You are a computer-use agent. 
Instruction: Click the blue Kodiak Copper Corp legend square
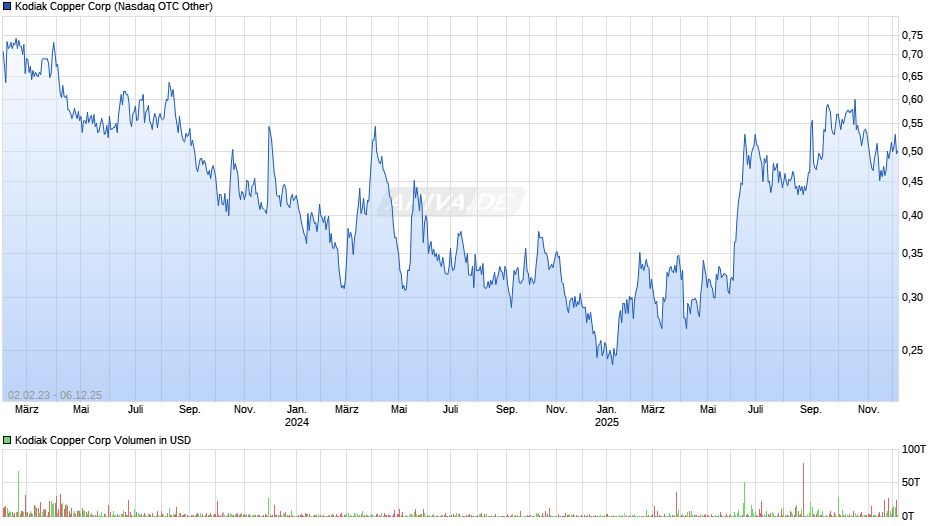7,7
